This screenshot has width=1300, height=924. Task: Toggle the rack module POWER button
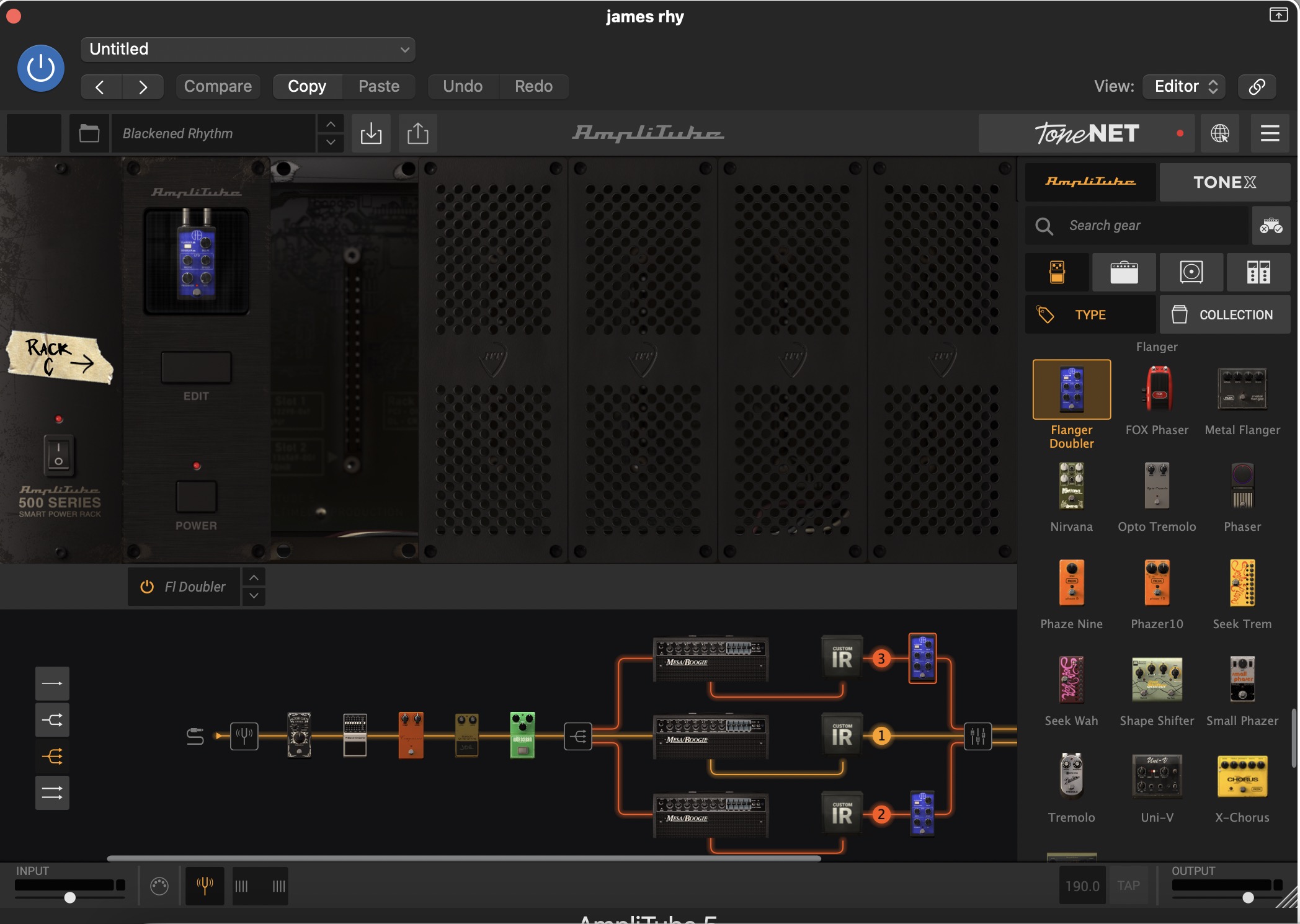pyautogui.click(x=197, y=497)
